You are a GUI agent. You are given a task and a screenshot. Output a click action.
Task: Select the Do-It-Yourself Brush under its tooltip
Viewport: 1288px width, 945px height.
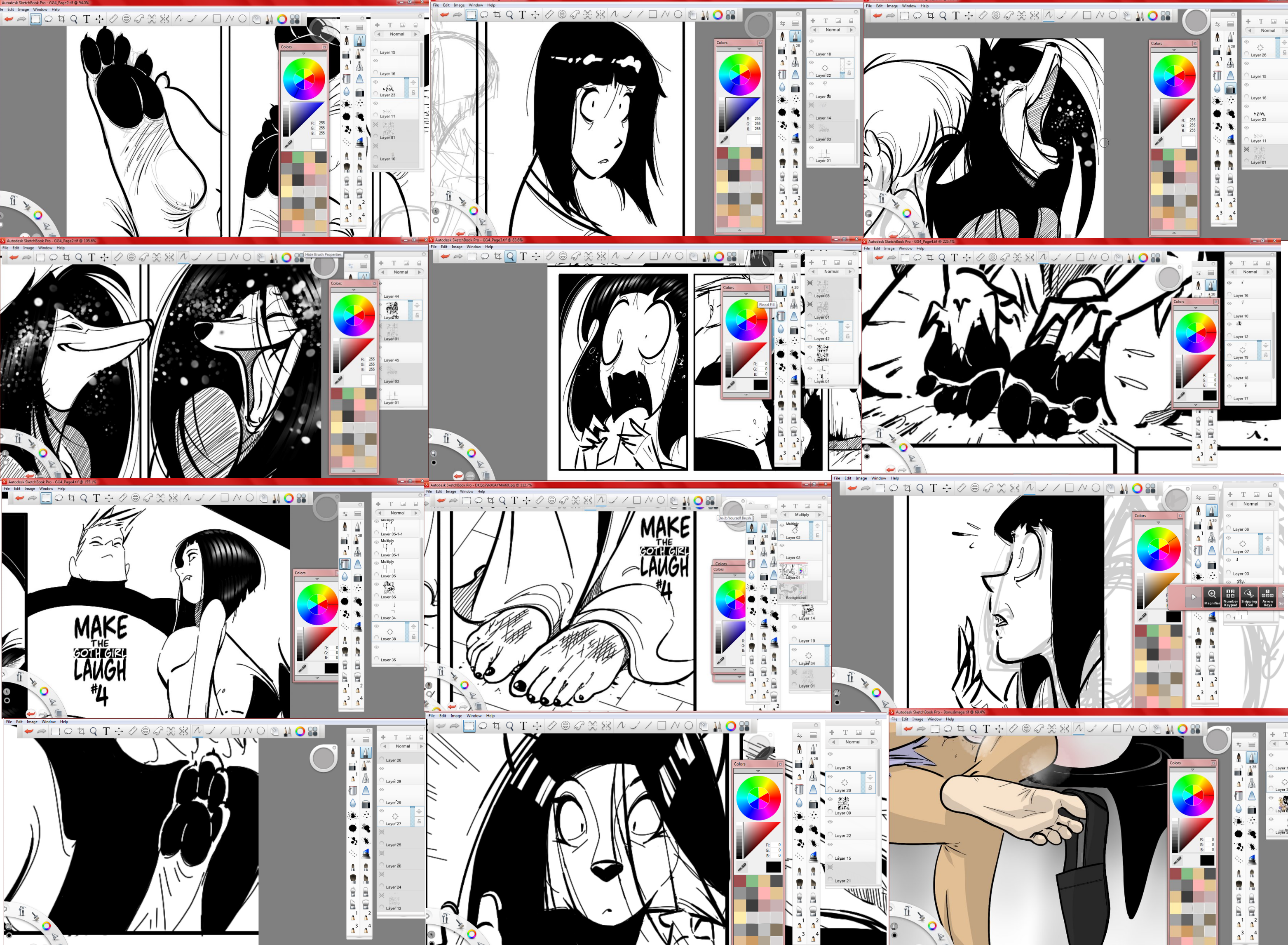[x=752, y=527]
